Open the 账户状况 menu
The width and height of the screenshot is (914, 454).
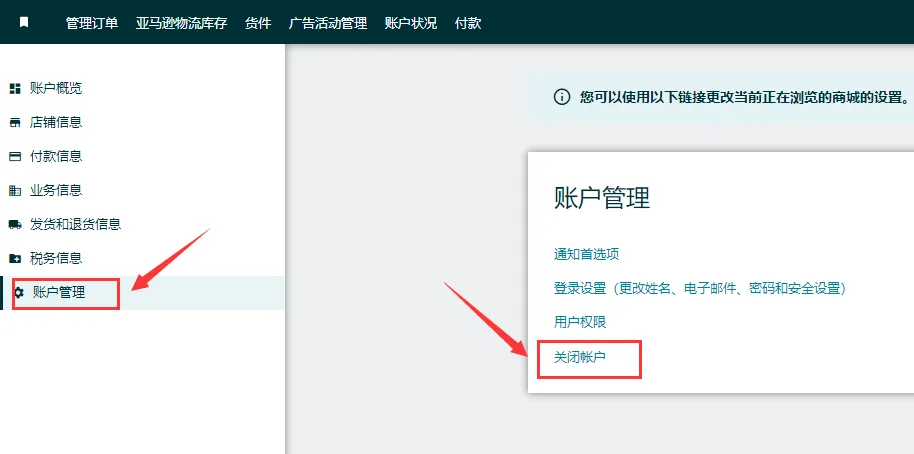point(411,23)
